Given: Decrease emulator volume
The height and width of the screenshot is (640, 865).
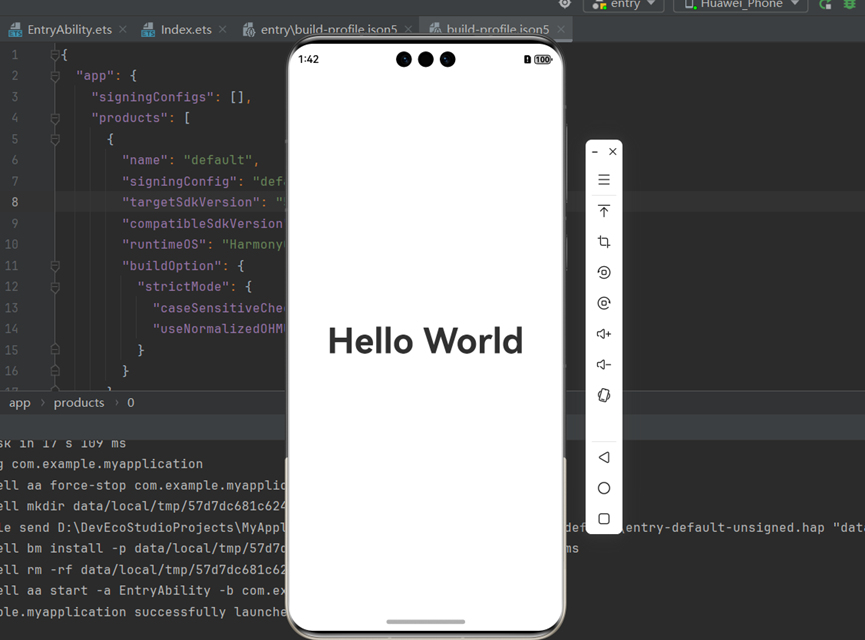Looking at the screenshot, I should [x=604, y=365].
